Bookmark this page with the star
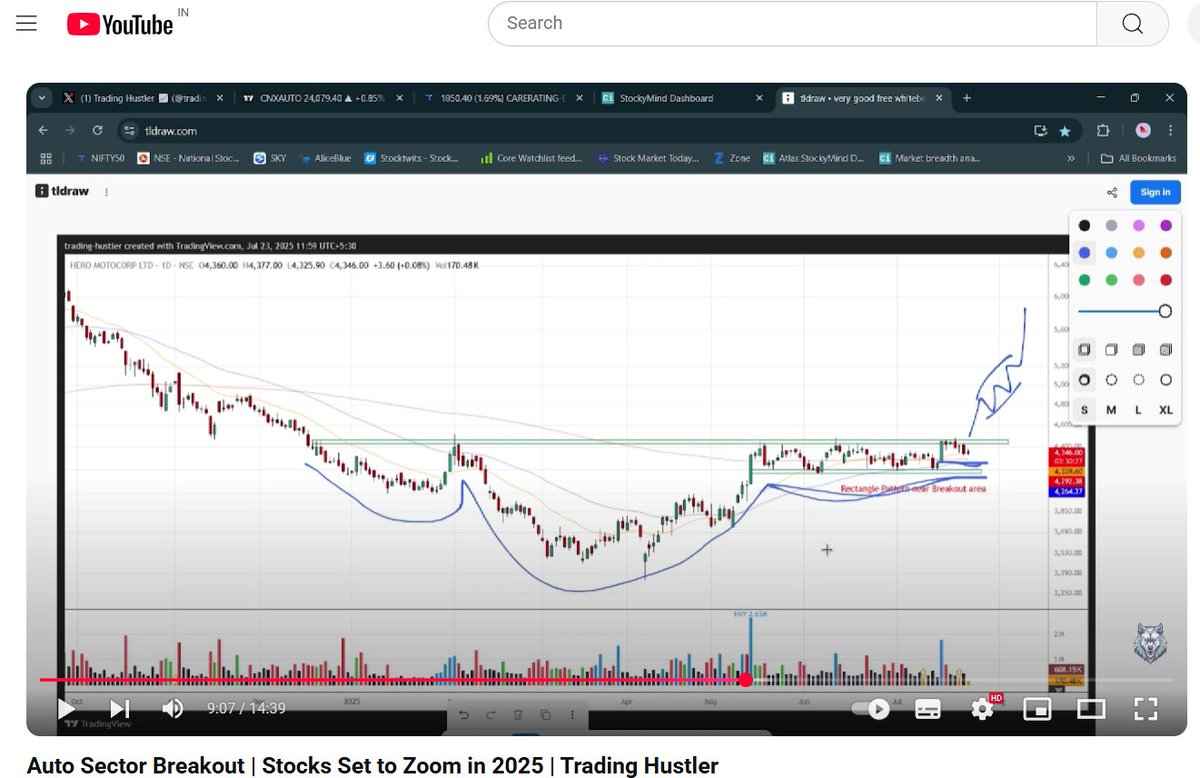The width and height of the screenshot is (1200, 778). (1065, 131)
